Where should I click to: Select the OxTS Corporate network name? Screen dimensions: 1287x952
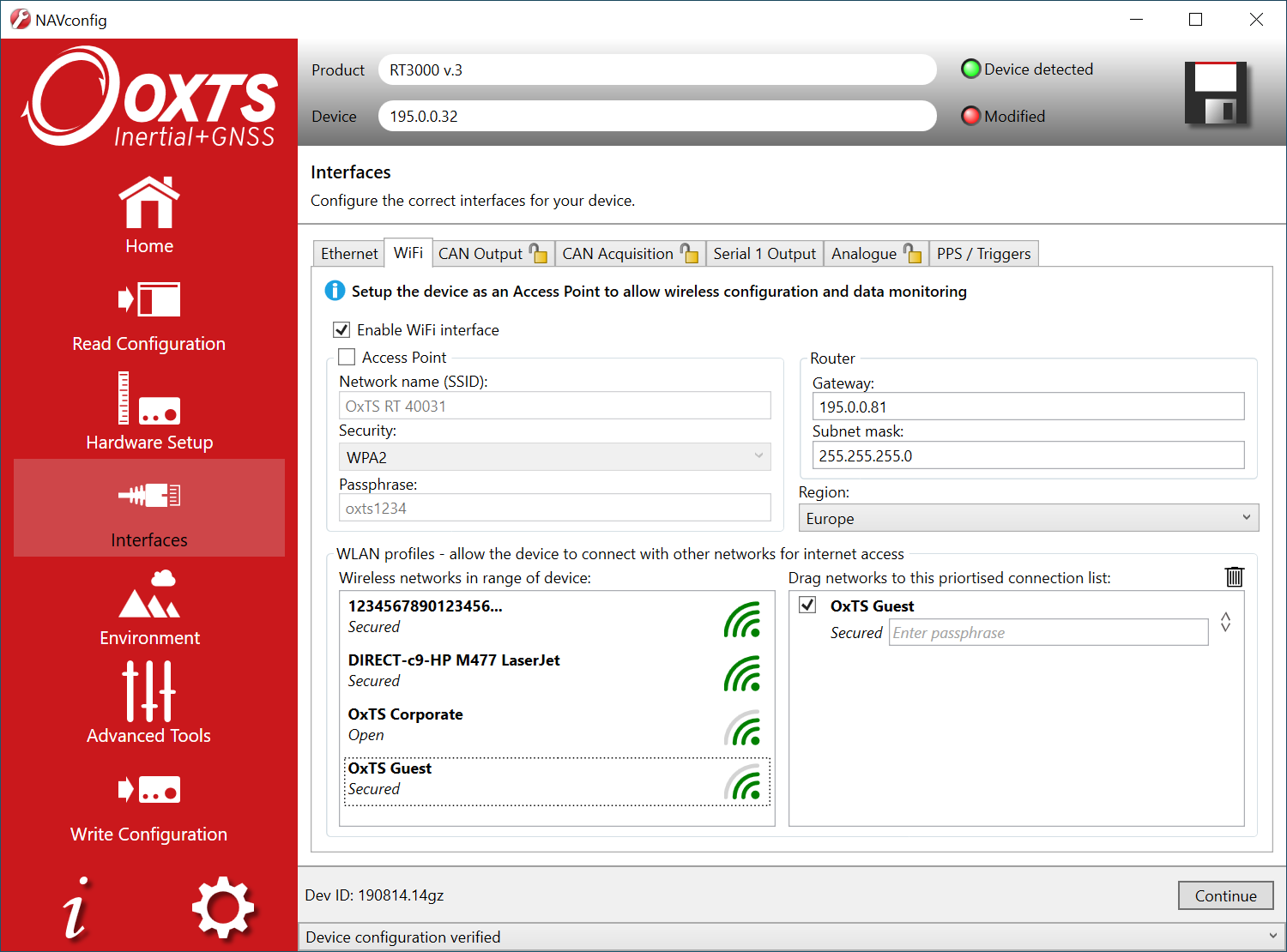click(x=405, y=714)
